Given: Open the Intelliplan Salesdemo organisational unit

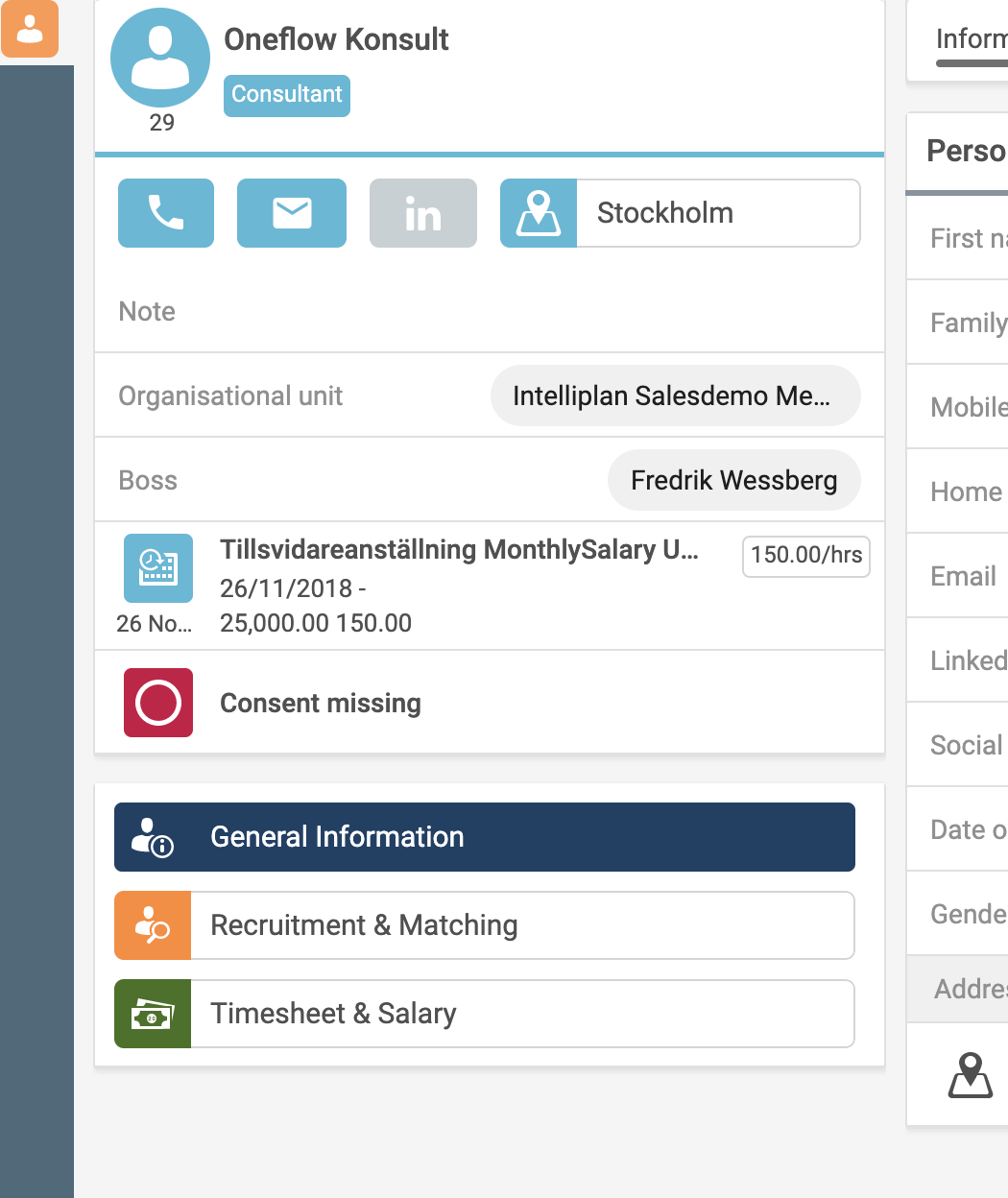Looking at the screenshot, I should (675, 395).
